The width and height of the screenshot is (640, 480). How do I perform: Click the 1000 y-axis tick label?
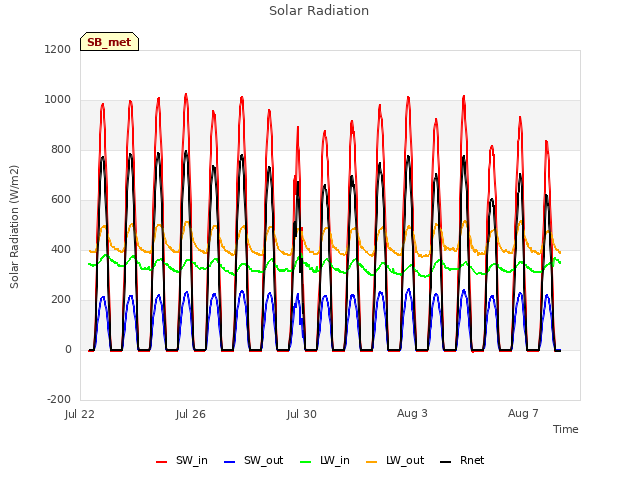pos(58,100)
